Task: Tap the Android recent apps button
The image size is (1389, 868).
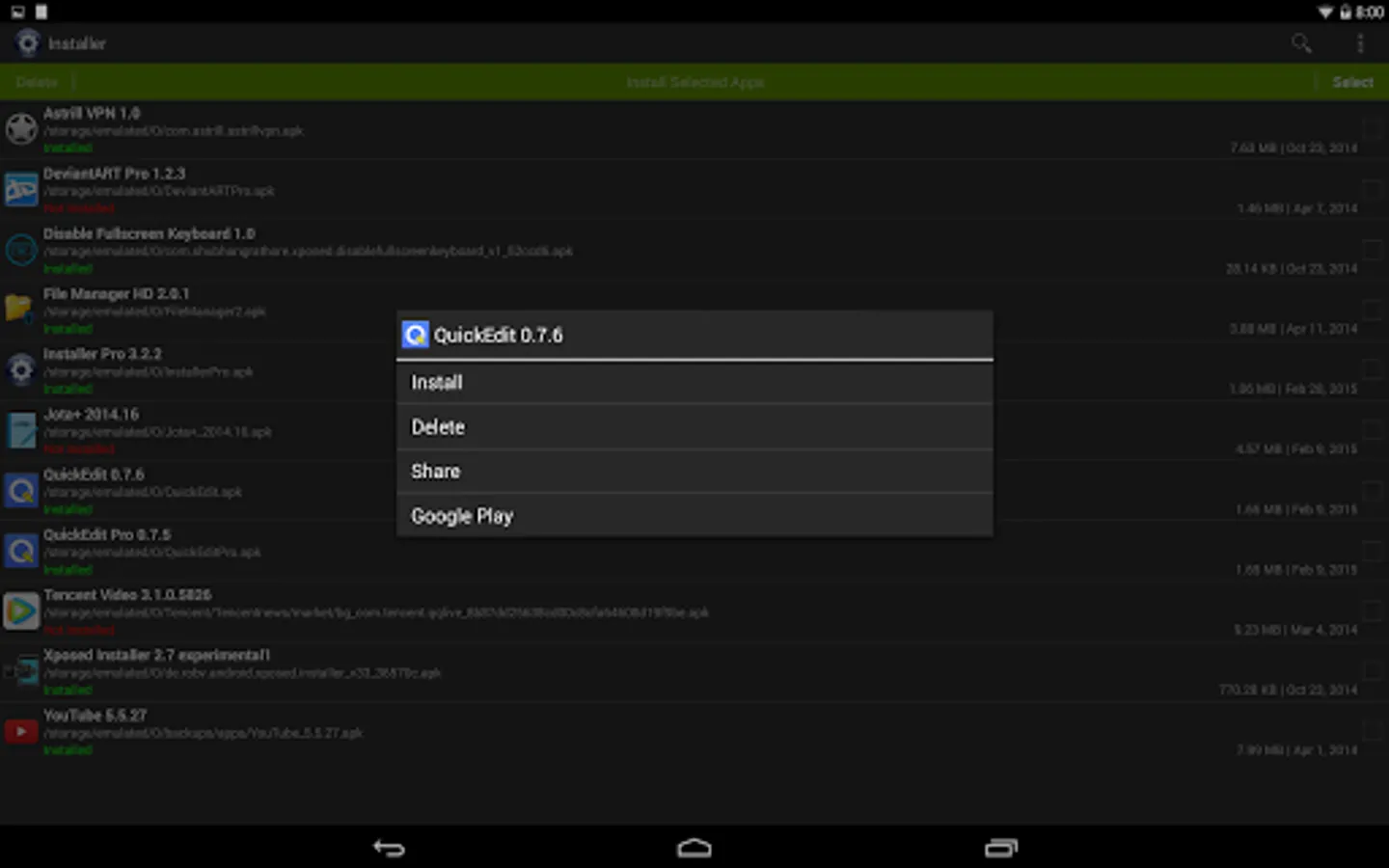Action: [1000, 848]
